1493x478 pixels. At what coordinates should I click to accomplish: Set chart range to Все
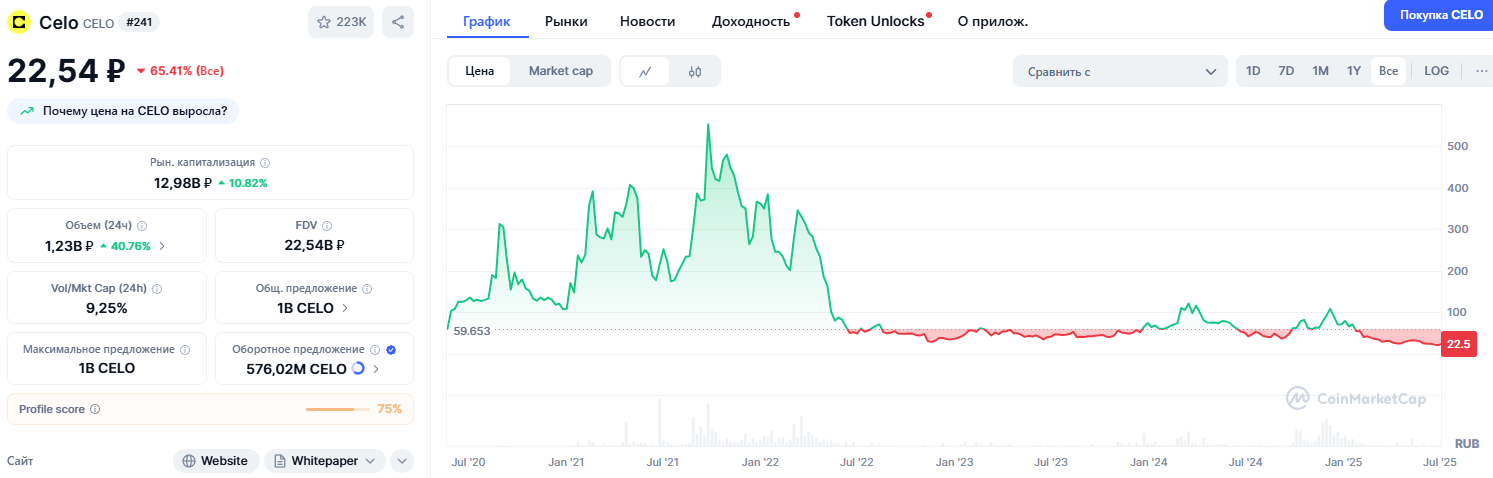point(1388,71)
